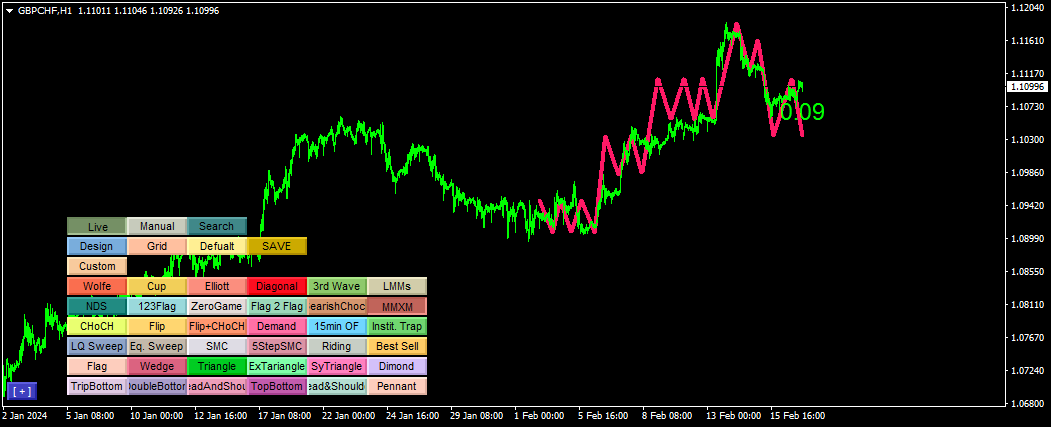
Task: Click the ExTariangle button
Action: point(277,366)
